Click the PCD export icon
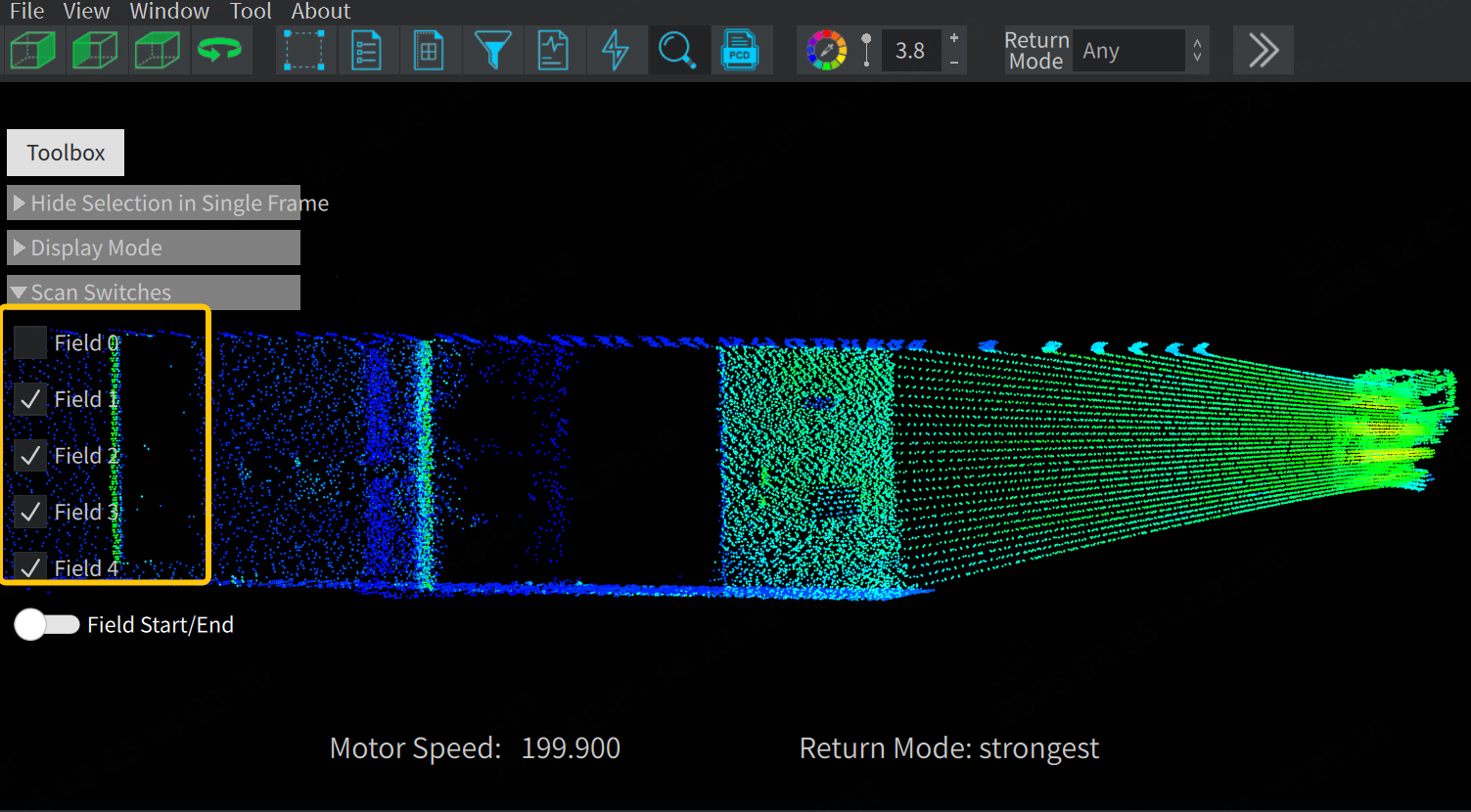The width and height of the screenshot is (1471, 812). tap(740, 50)
